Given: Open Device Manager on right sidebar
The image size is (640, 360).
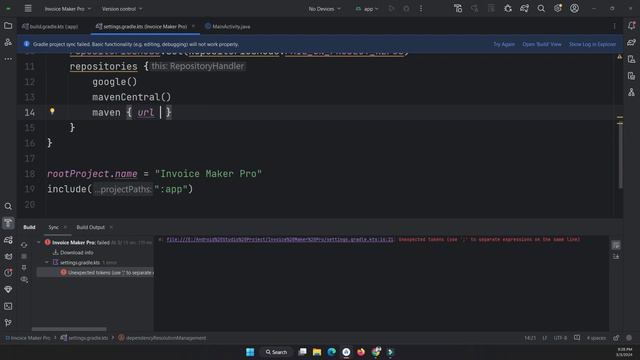Looking at the screenshot, I should pyautogui.click(x=631, y=59).
